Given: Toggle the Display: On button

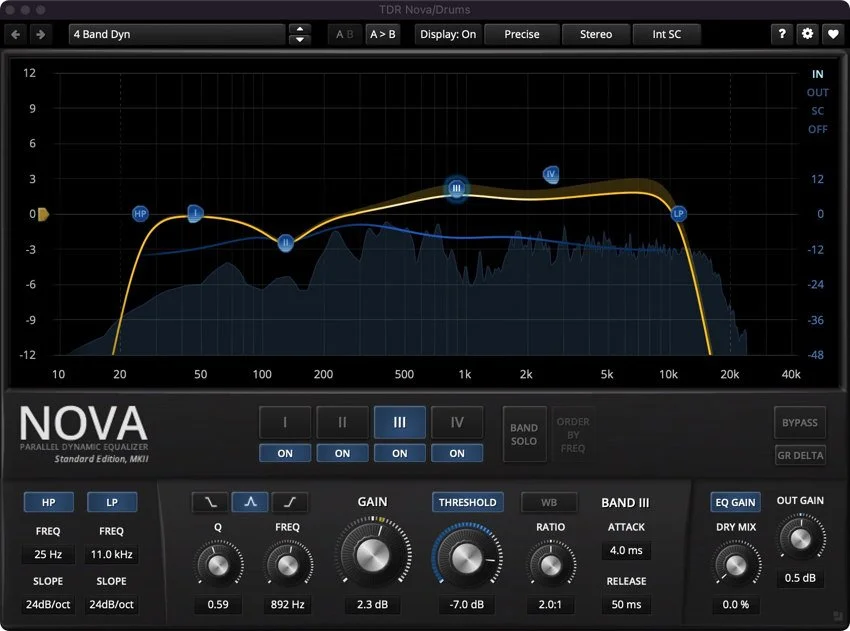Looking at the screenshot, I should click(x=448, y=35).
